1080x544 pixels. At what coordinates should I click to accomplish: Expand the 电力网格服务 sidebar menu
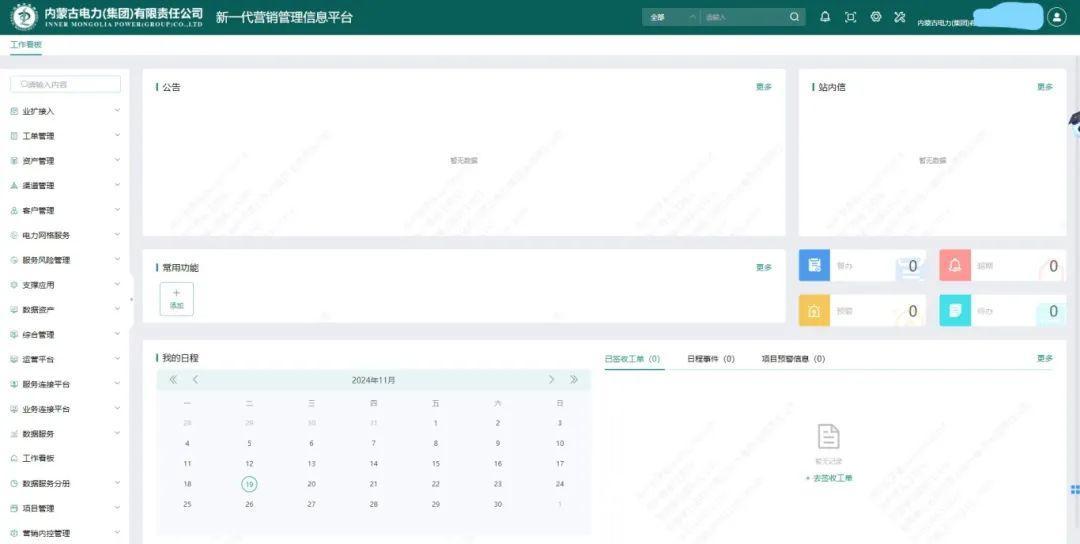click(x=65, y=235)
